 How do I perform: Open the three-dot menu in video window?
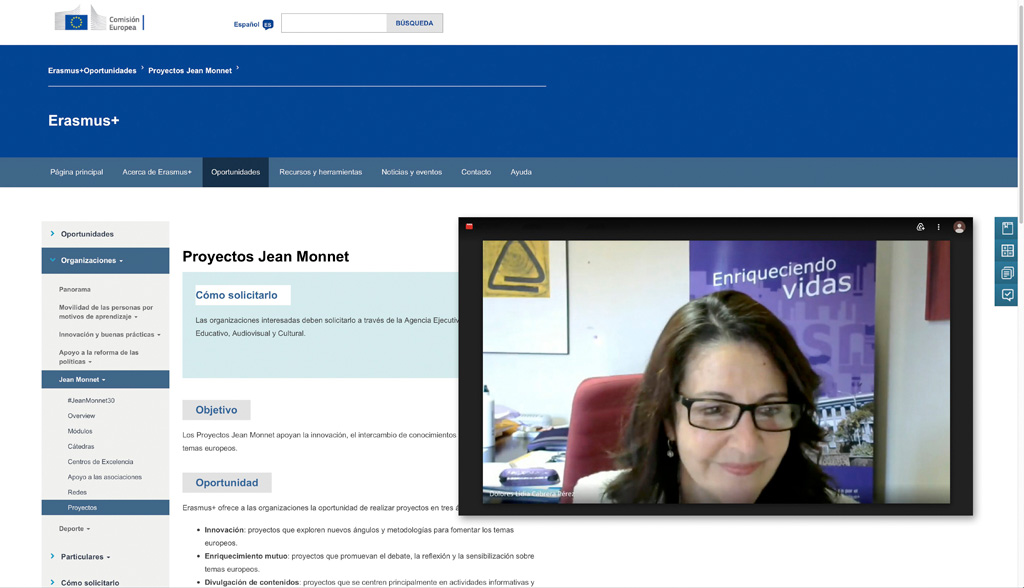(938, 227)
